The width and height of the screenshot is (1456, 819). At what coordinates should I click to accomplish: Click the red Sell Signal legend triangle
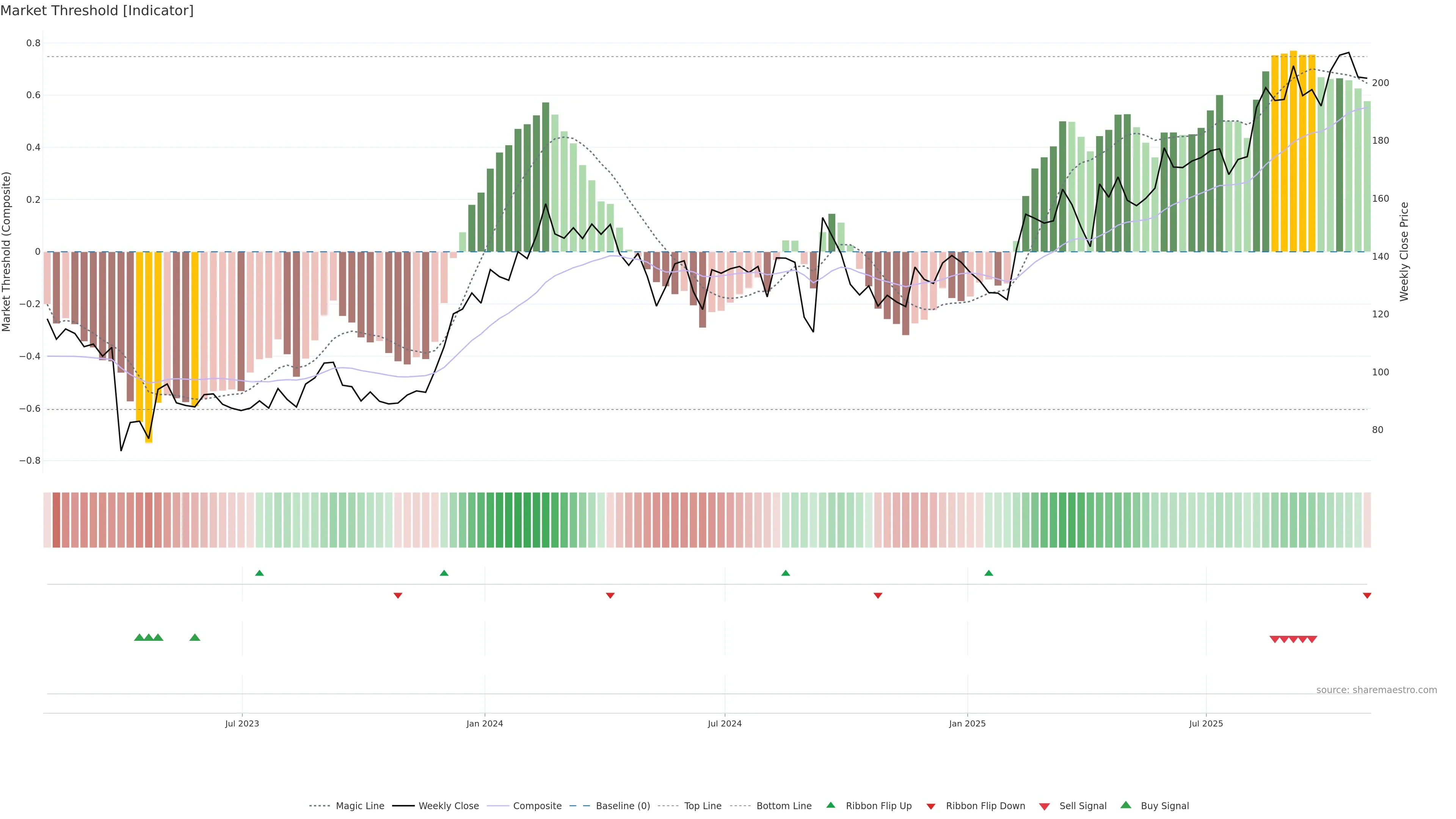pyautogui.click(x=1044, y=806)
